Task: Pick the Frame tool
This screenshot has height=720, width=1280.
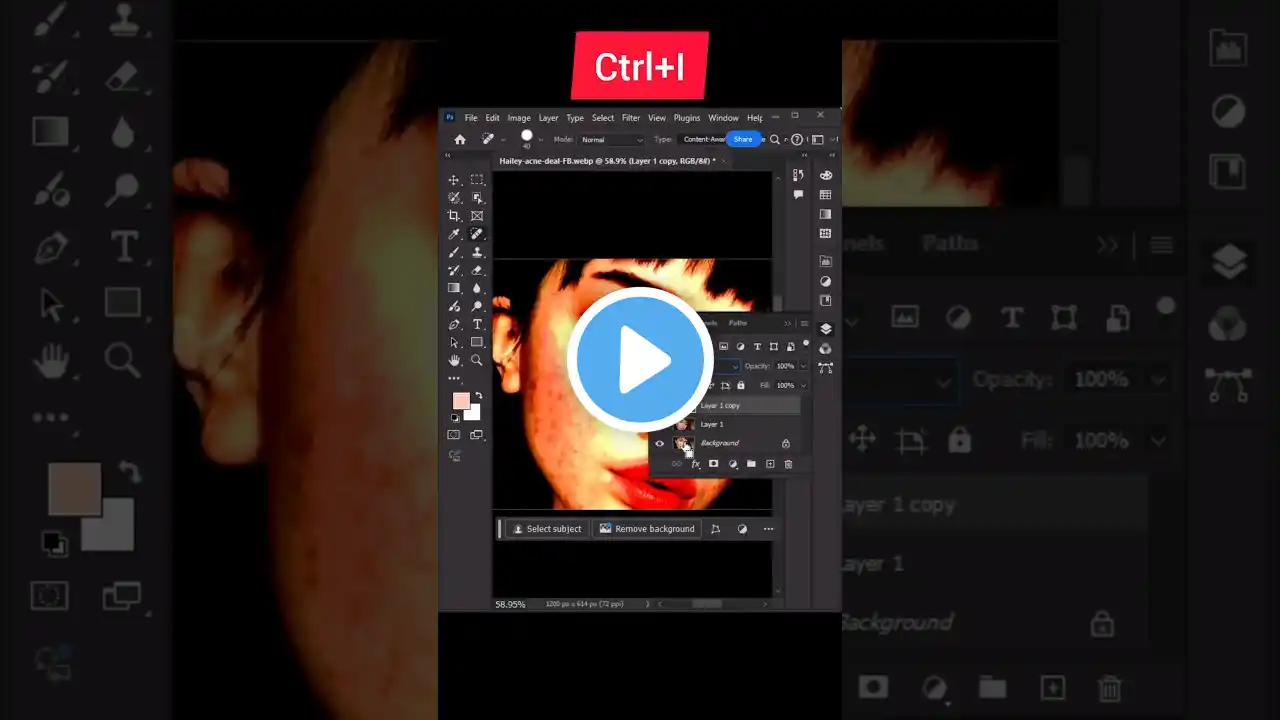Action: pyautogui.click(x=477, y=216)
